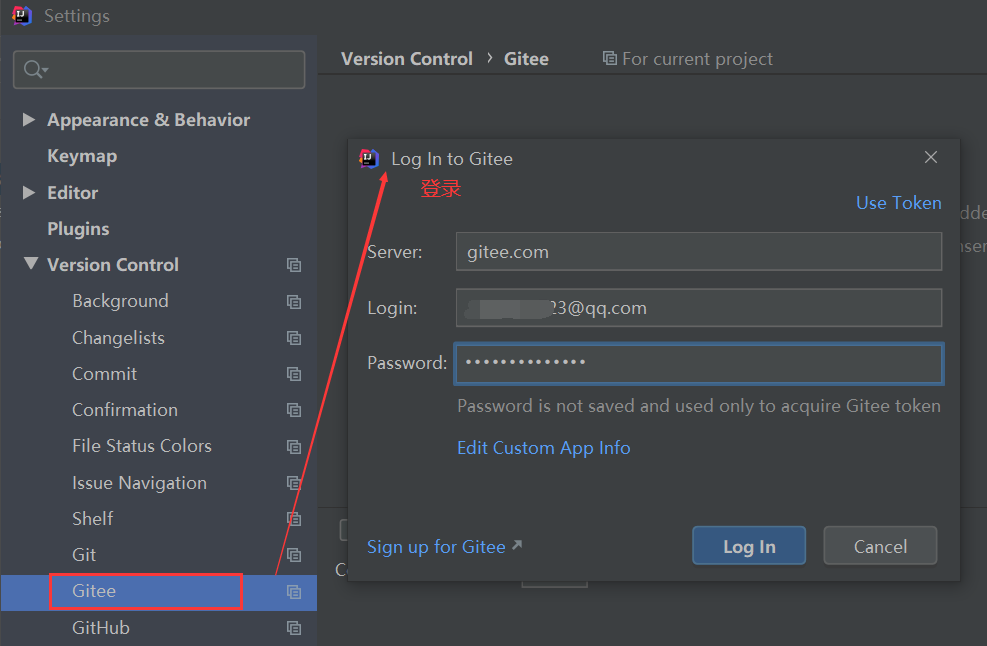Click the project-level icon next to GitHub
Image resolution: width=987 pixels, height=646 pixels.
pos(294,628)
